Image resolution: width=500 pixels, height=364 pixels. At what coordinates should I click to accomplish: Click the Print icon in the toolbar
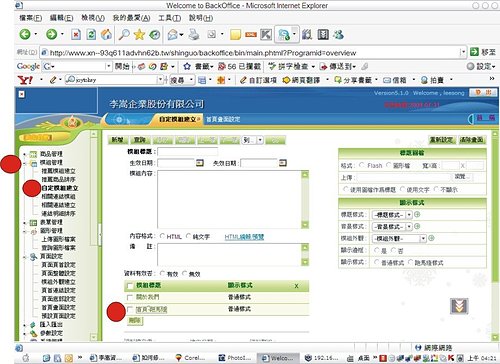click(194, 34)
